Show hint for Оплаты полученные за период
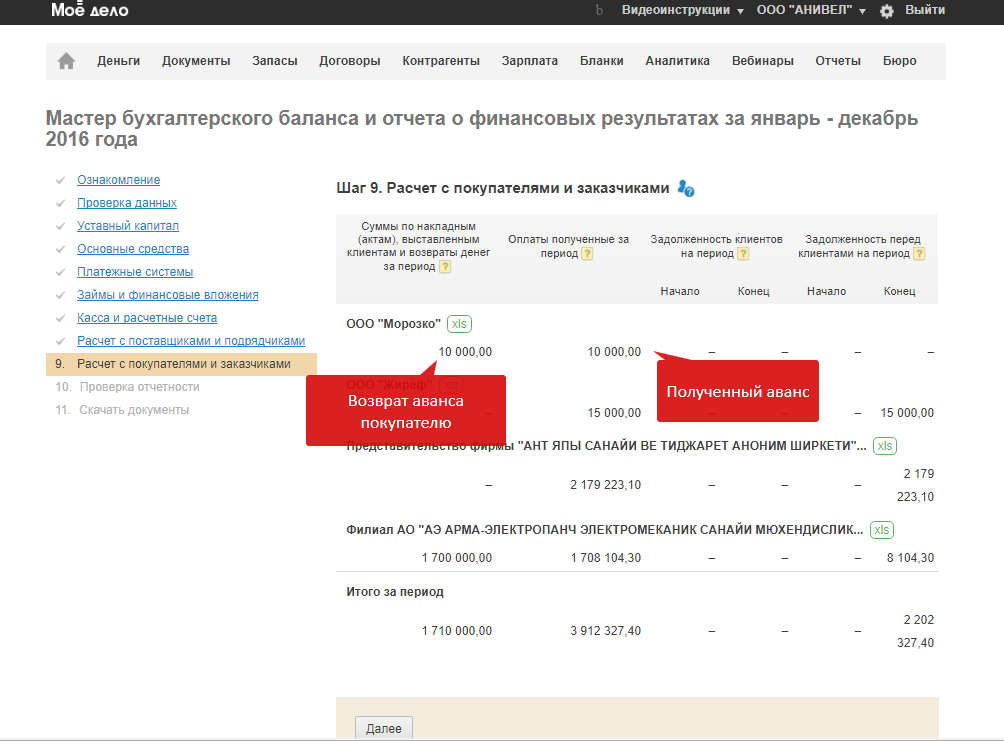 [587, 254]
